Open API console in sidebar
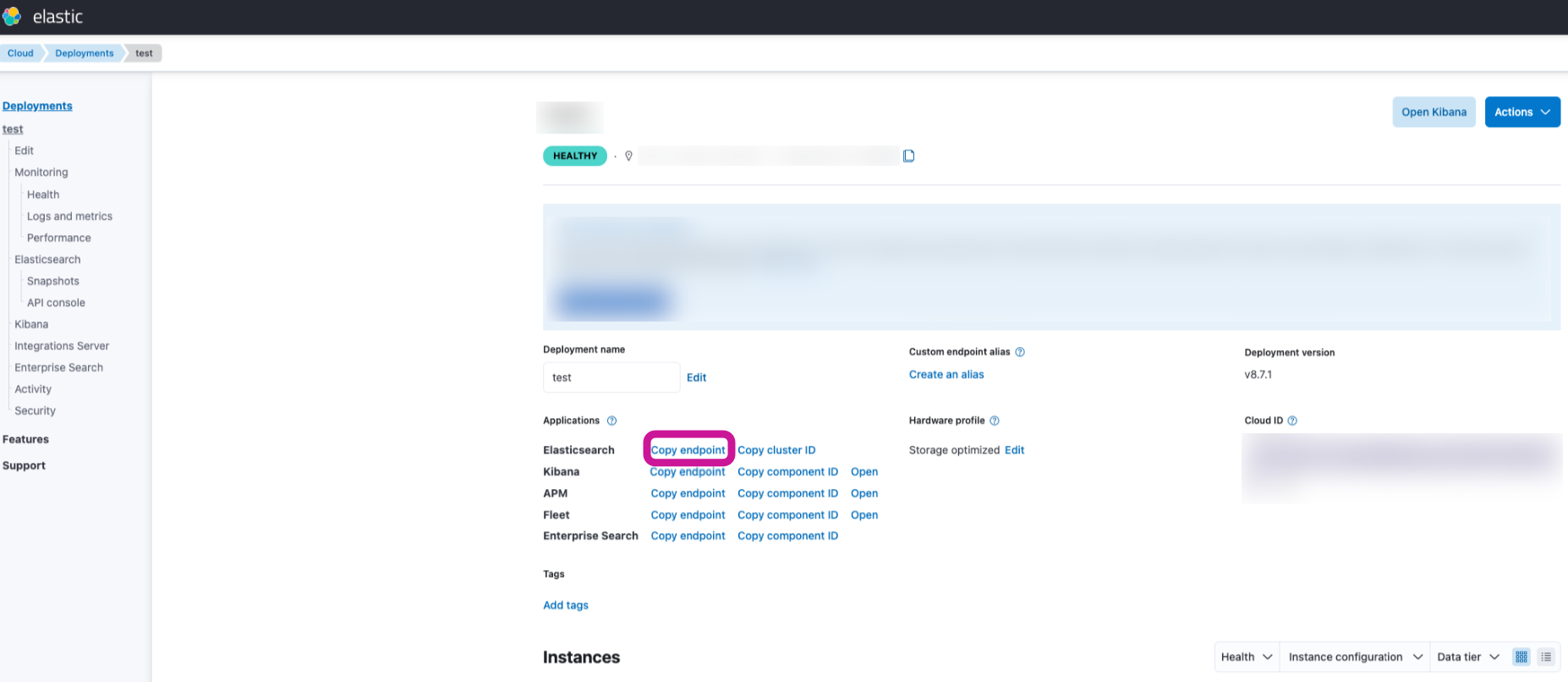This screenshot has height=682, width=1568. pos(56,303)
